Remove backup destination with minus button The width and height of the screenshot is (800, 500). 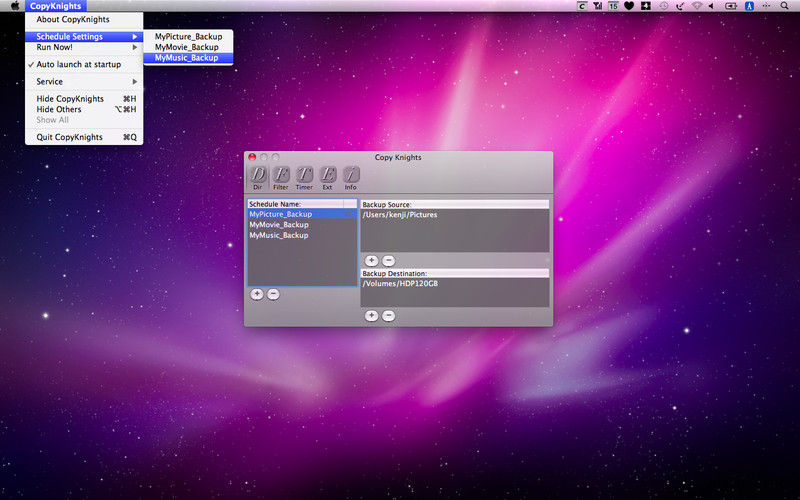coord(389,316)
